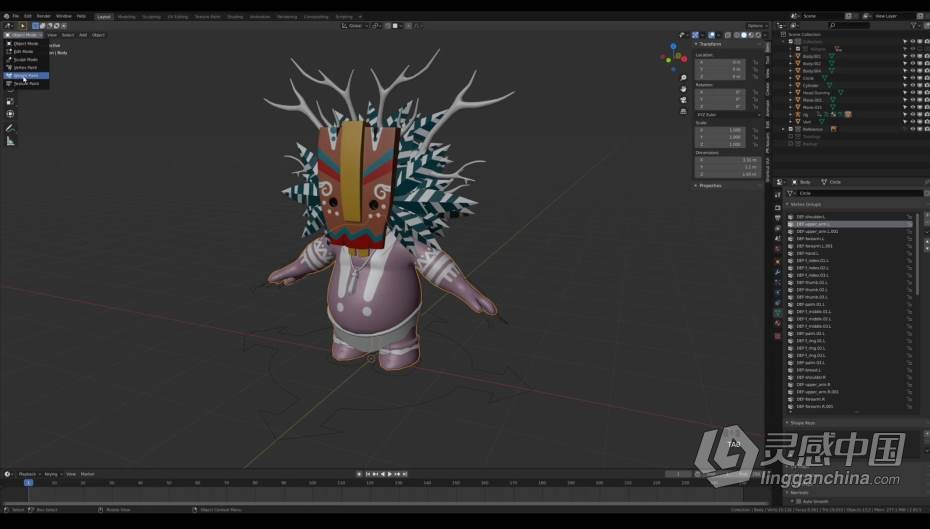Open the Render menu in the top bar
This screenshot has width=930, height=529.
click(44, 16)
